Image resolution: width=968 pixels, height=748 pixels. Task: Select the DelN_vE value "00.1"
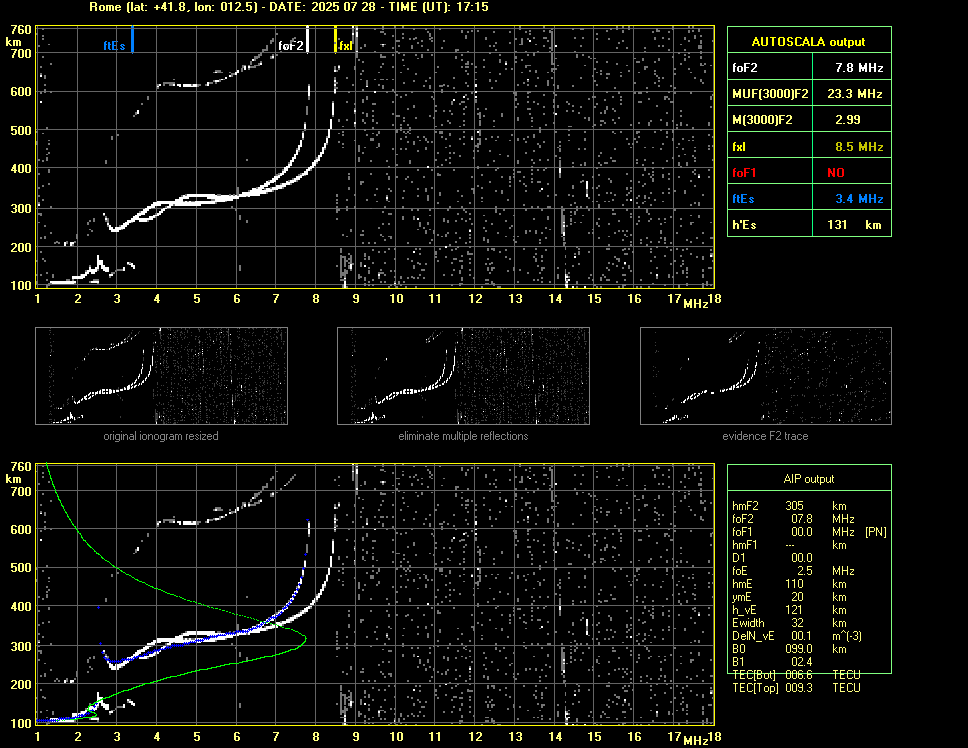801,635
